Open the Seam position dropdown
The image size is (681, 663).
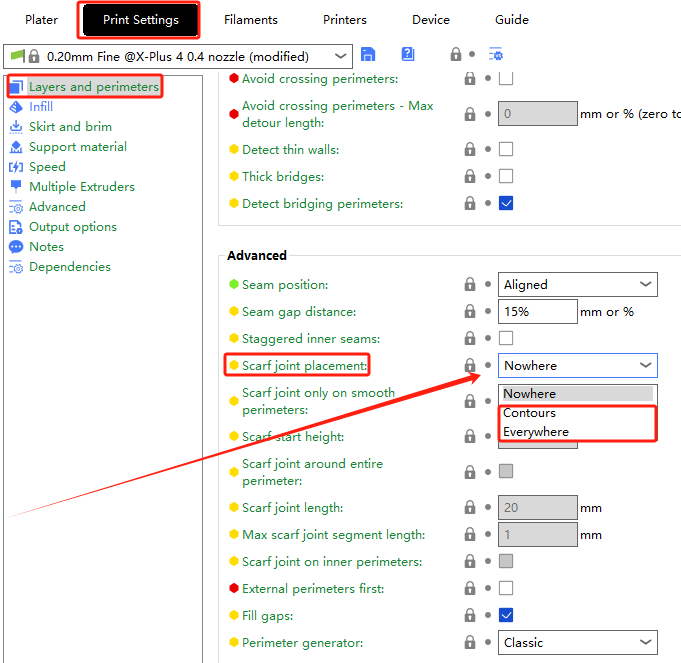pyautogui.click(x=577, y=285)
